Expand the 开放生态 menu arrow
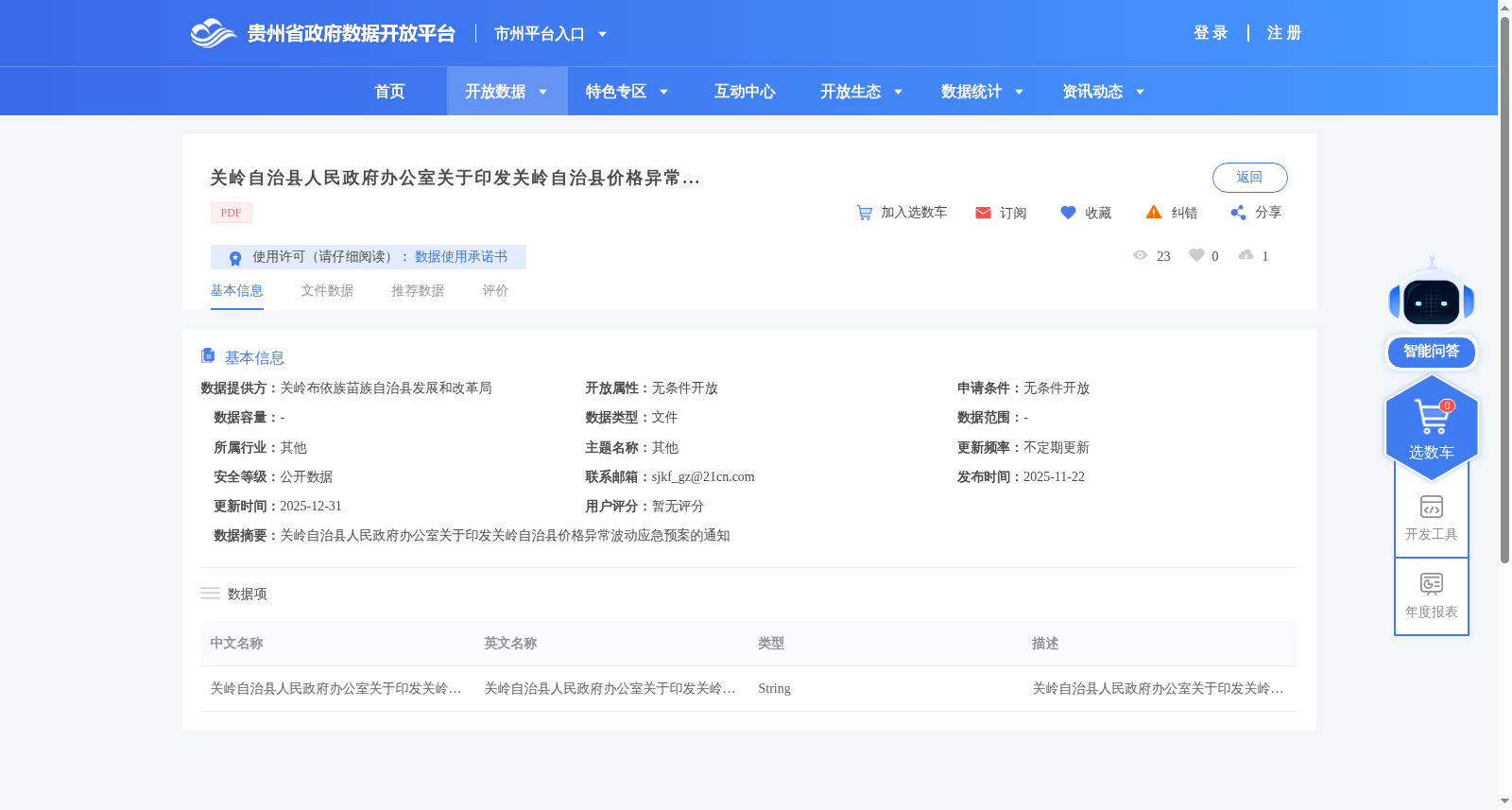 899,92
